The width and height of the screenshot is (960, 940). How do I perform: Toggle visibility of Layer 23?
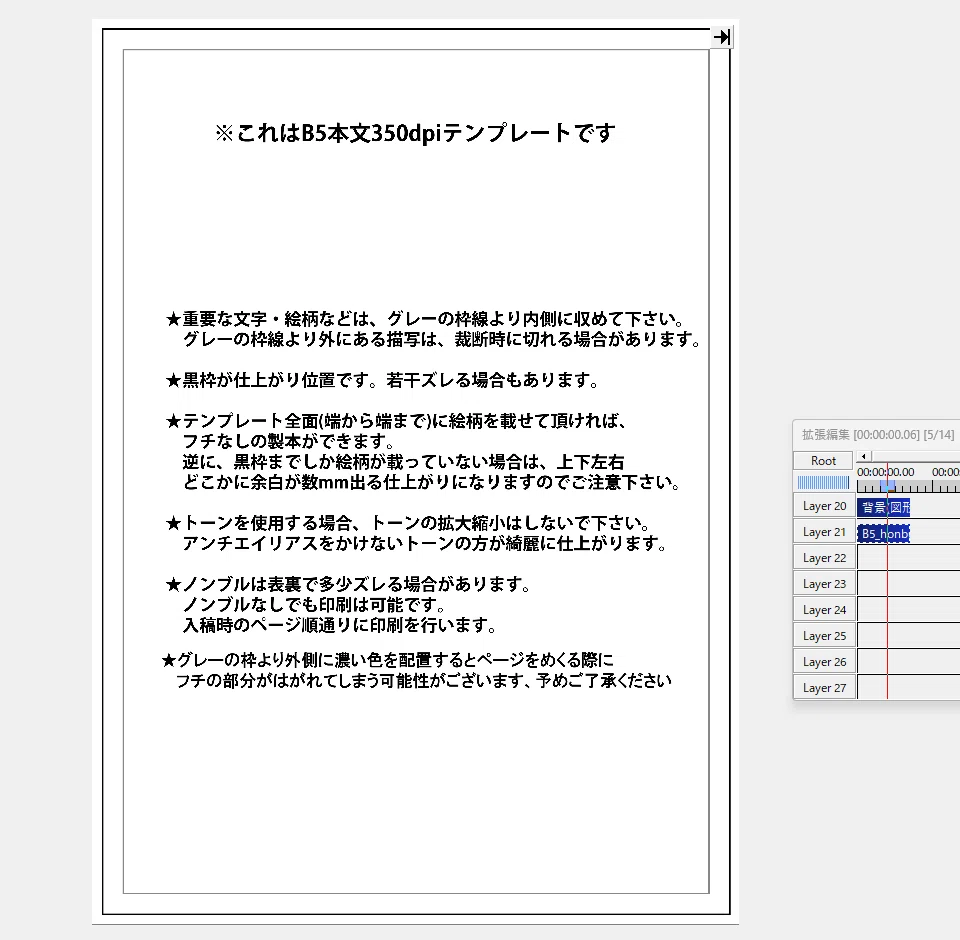click(x=824, y=584)
